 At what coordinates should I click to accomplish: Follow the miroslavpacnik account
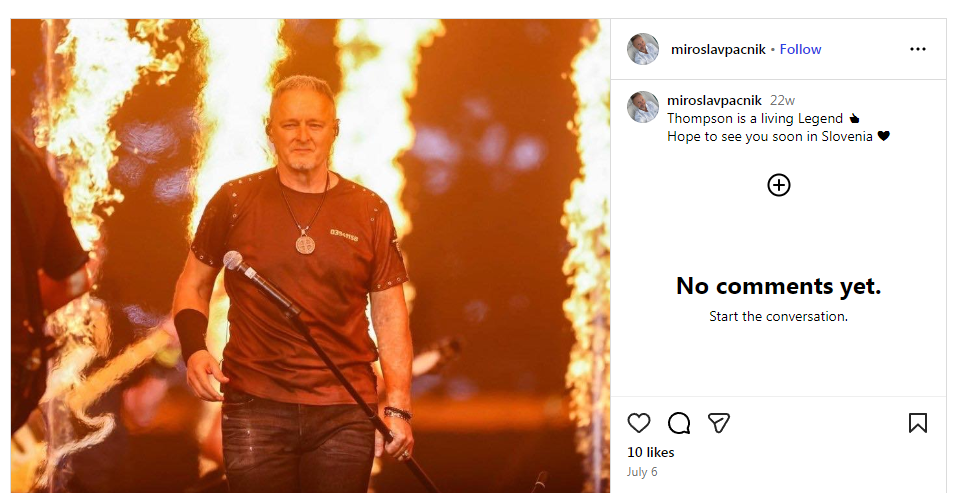800,49
